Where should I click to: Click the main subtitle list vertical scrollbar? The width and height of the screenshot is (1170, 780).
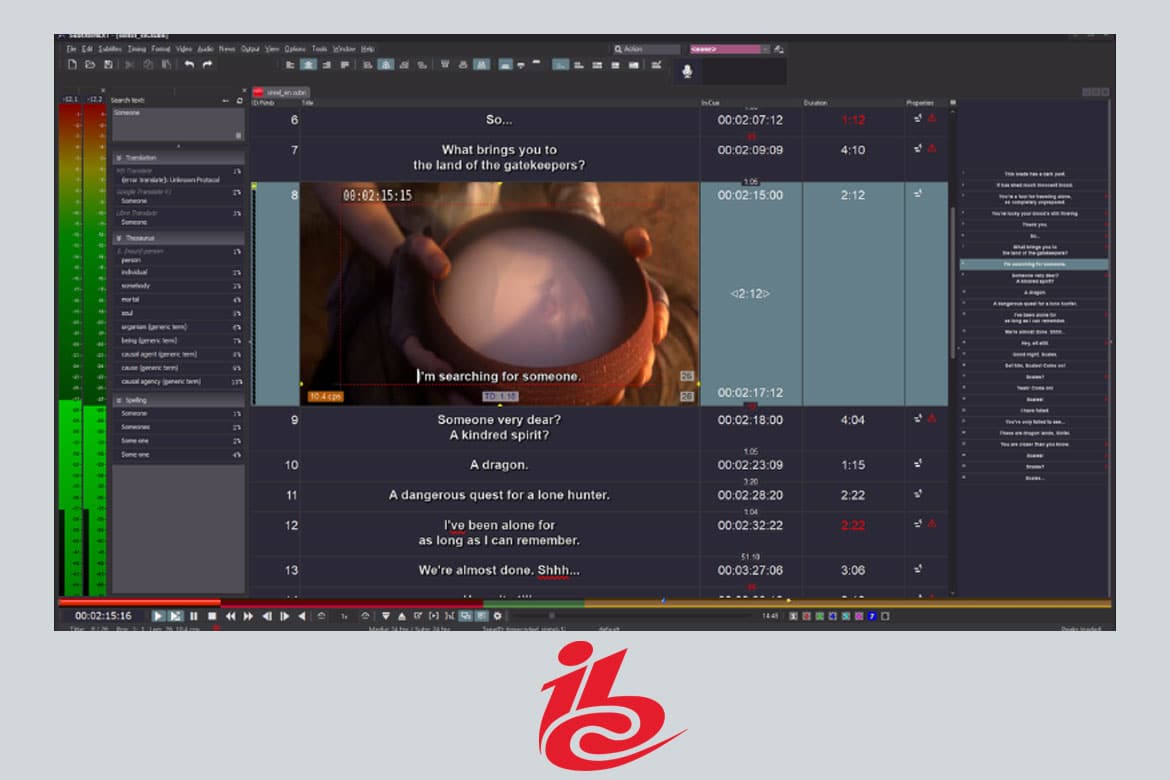tap(953, 351)
